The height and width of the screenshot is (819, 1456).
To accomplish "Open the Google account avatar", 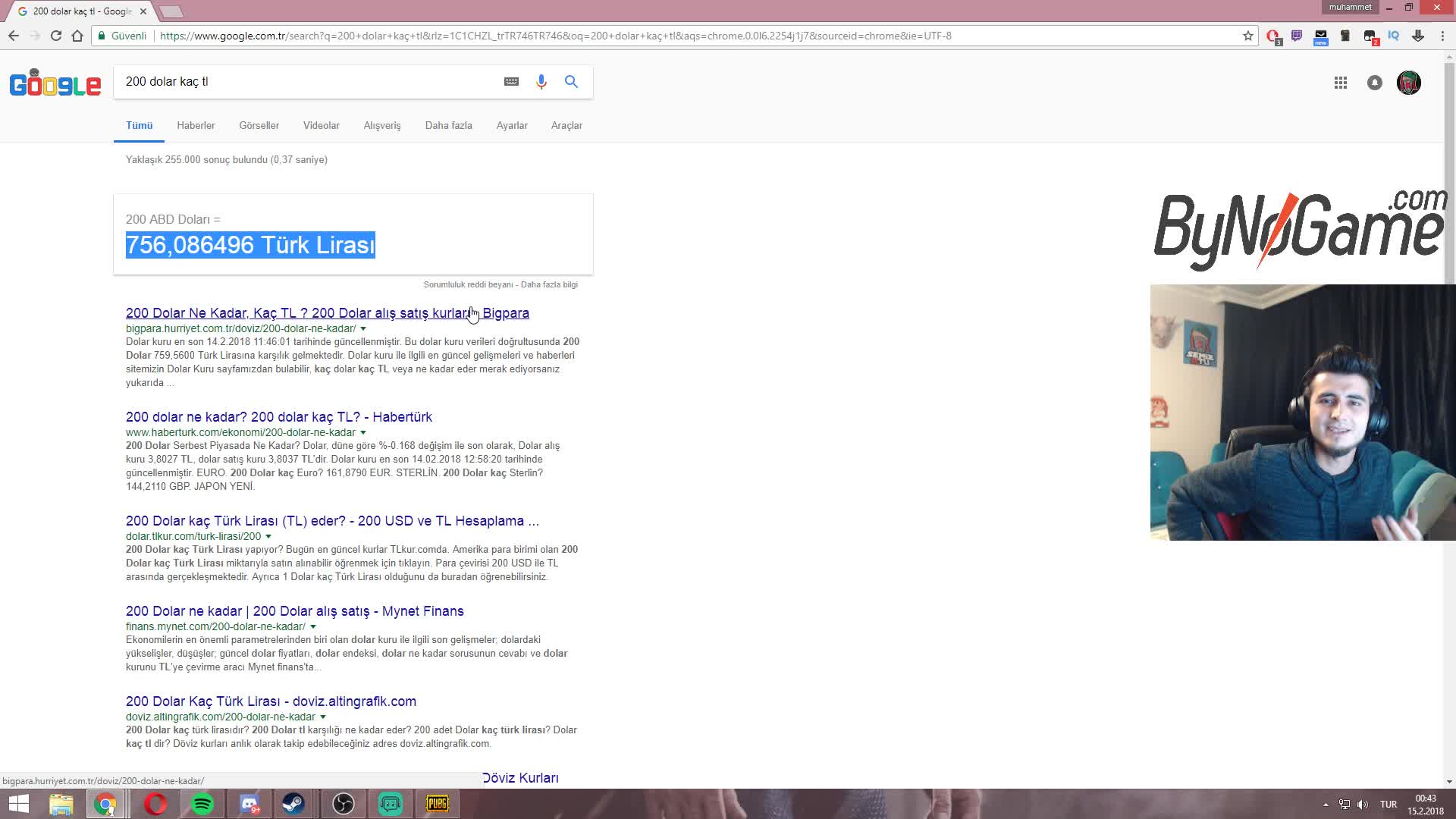I will tap(1409, 83).
